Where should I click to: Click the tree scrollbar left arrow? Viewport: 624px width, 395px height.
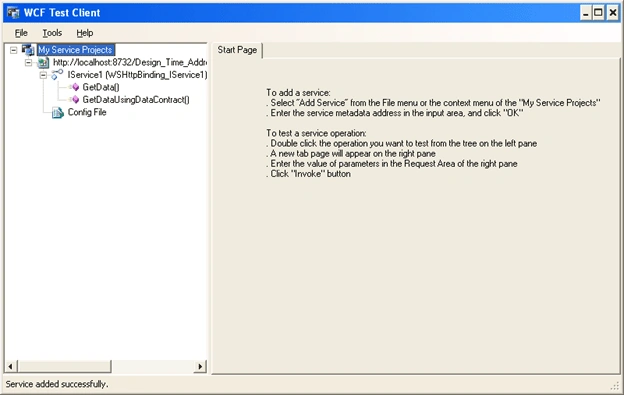[x=11, y=366]
